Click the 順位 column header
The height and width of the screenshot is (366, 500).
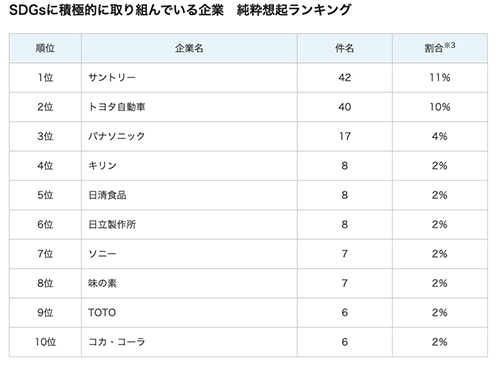click(45, 48)
